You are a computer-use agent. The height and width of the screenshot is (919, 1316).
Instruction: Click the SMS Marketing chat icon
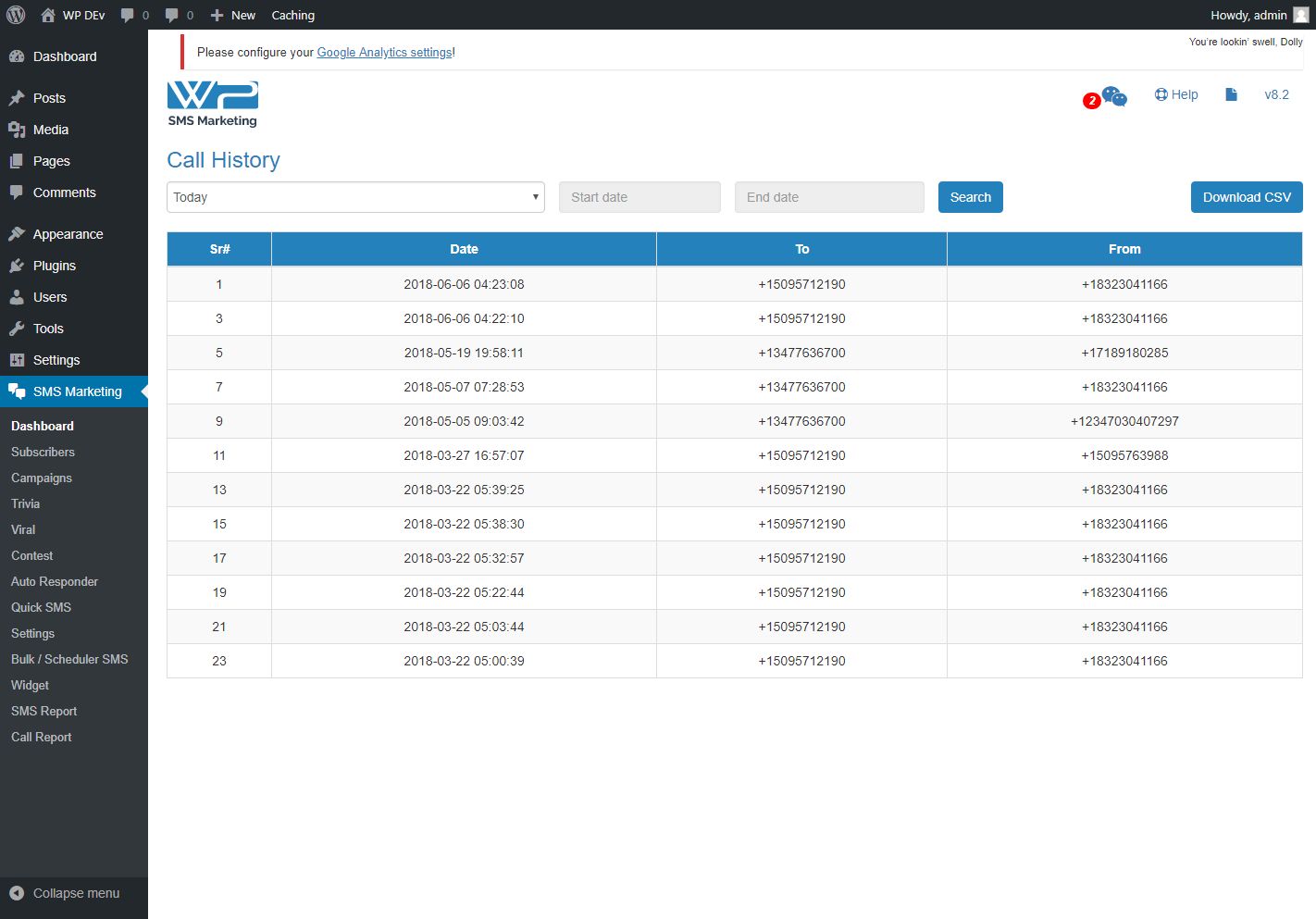17,391
